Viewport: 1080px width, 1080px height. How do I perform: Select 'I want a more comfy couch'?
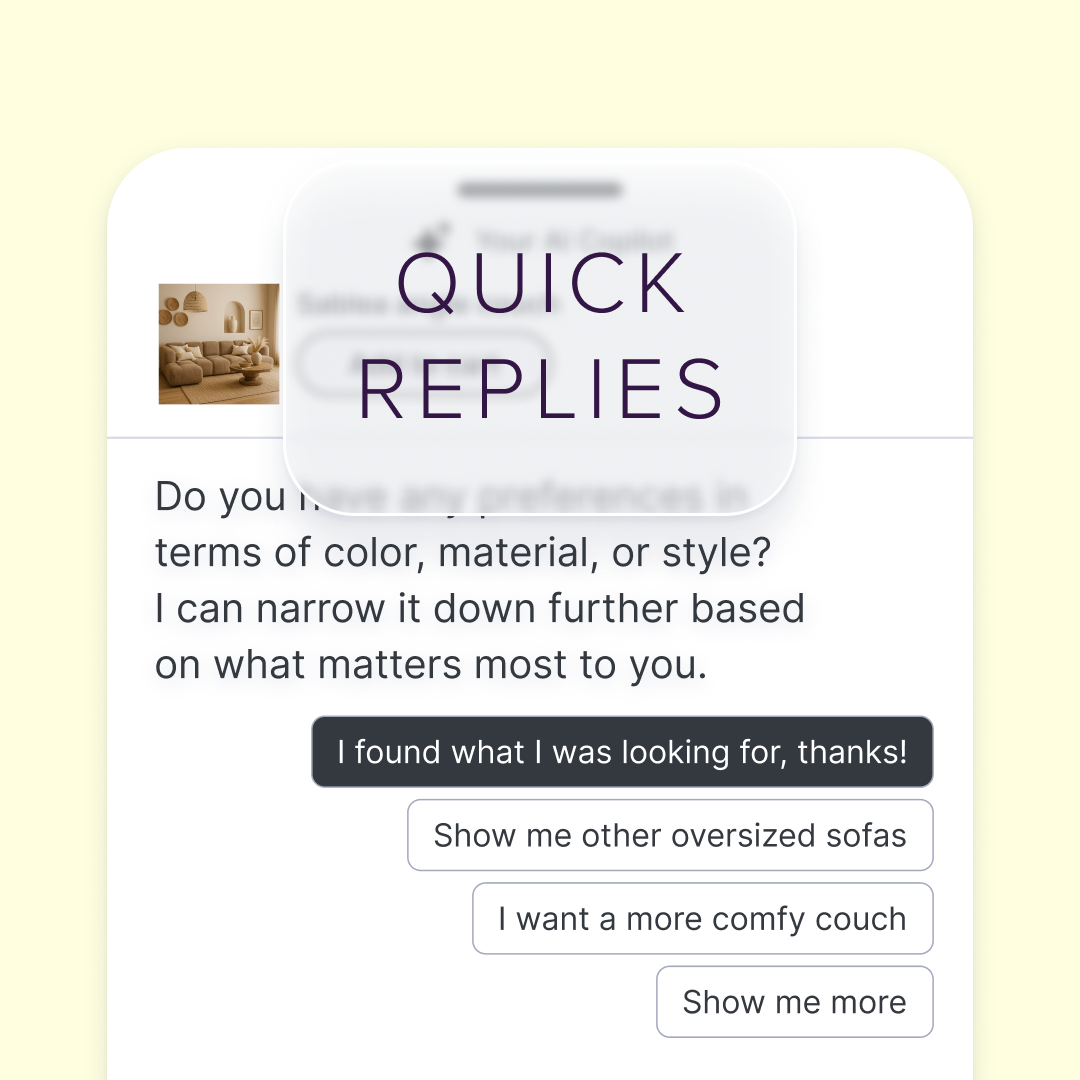coord(703,918)
